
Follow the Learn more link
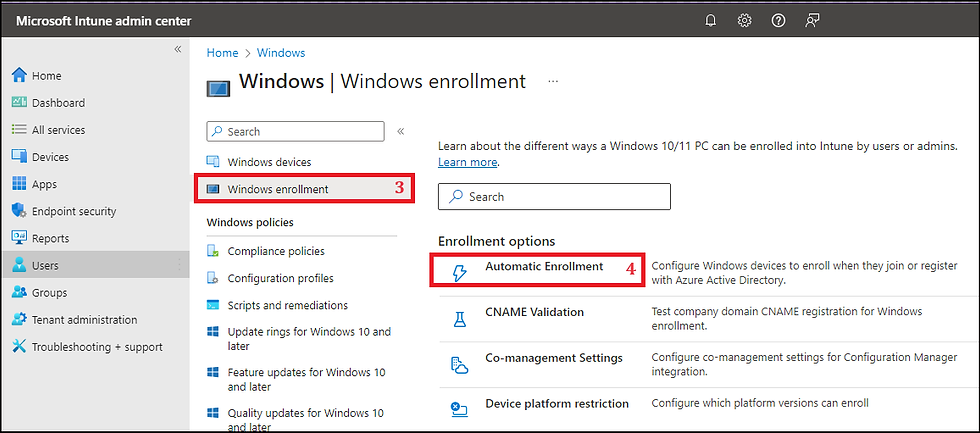click(468, 162)
